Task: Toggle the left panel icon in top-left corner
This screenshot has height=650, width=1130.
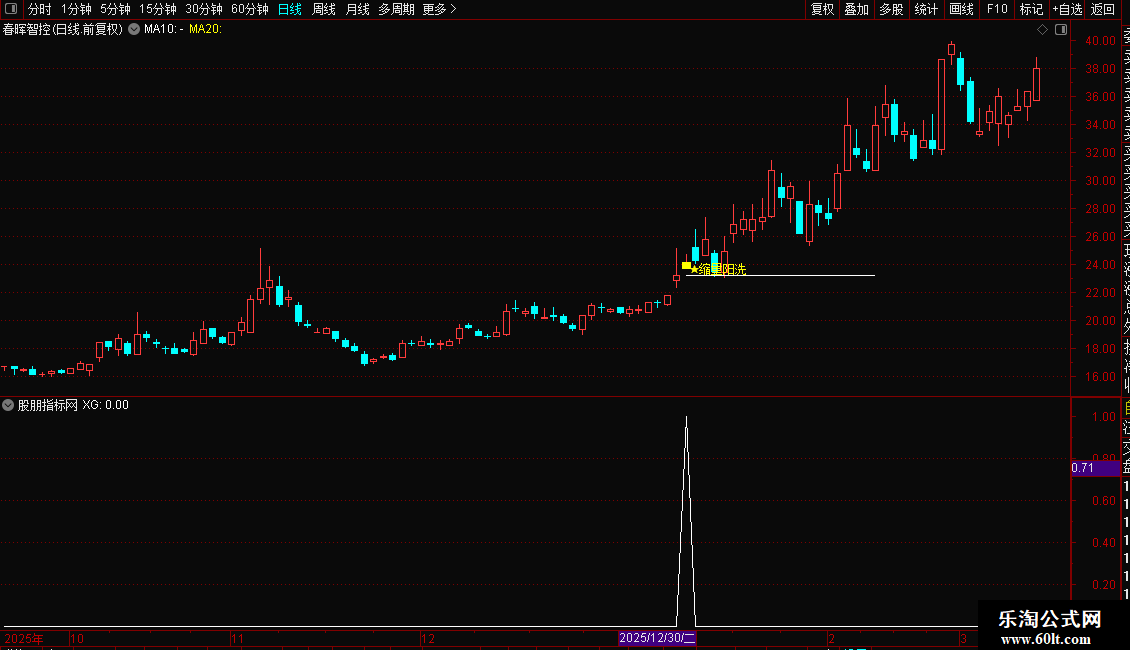Action: 11,9
